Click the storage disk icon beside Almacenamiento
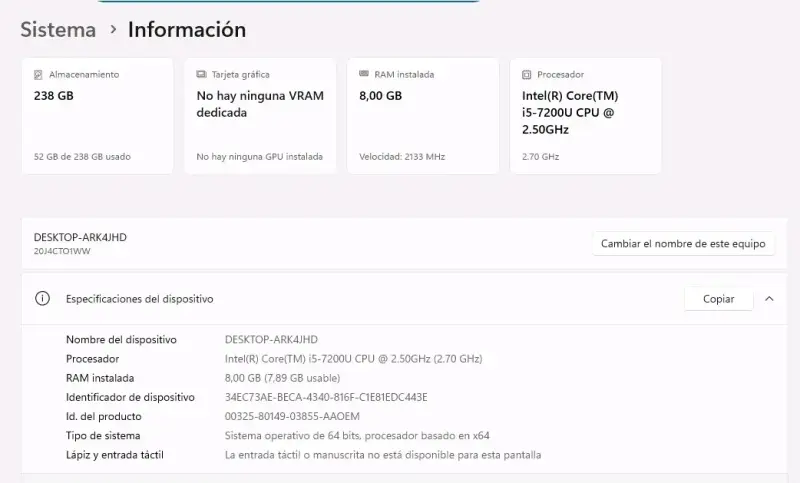The image size is (800, 483). tap(38, 75)
